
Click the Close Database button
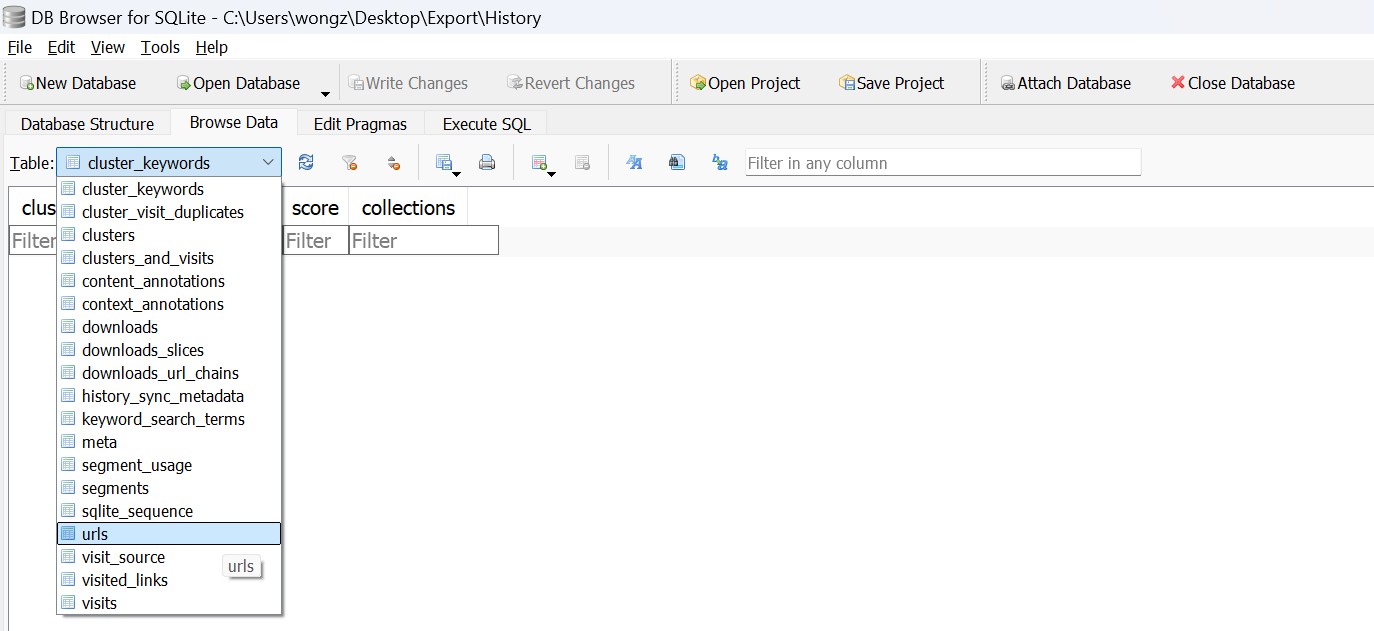tap(1232, 83)
